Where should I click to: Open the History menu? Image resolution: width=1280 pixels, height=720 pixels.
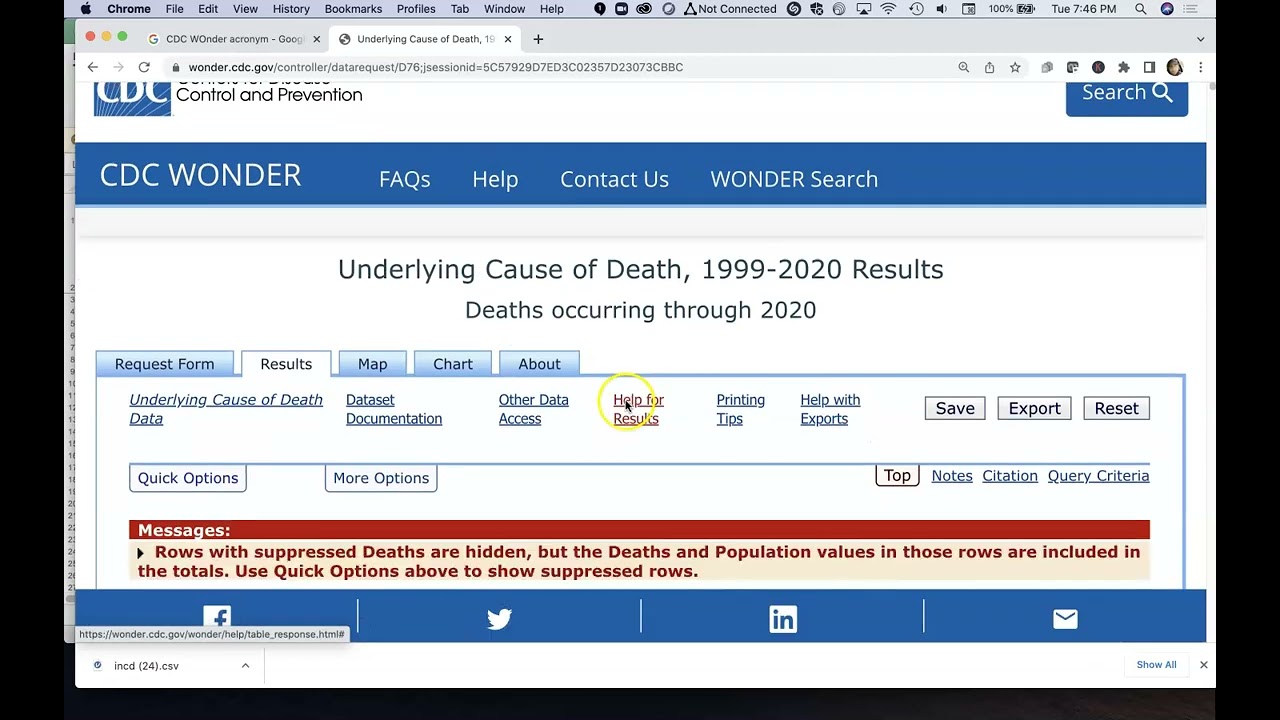coord(291,9)
